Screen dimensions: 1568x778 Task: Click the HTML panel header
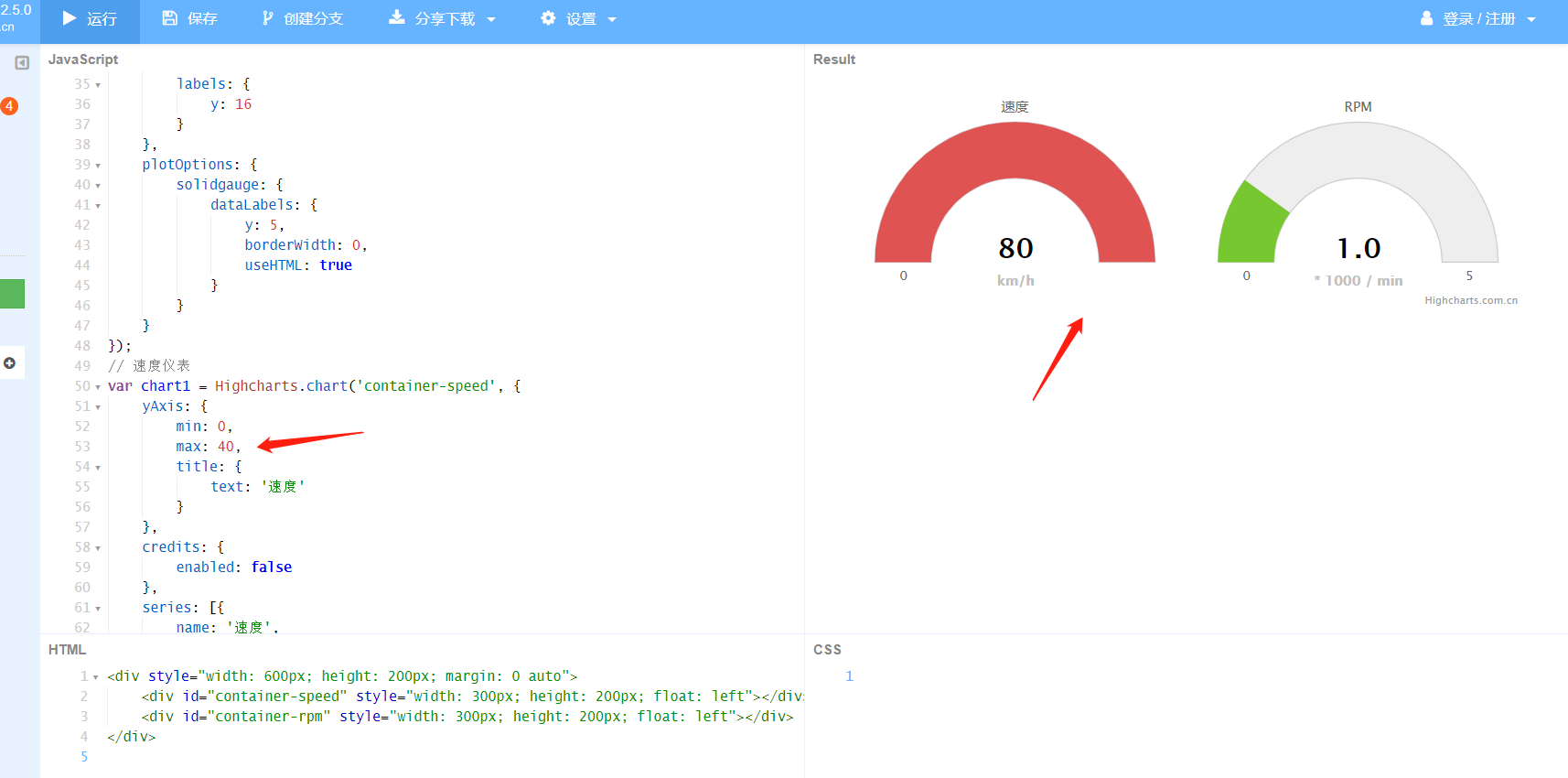pos(67,650)
